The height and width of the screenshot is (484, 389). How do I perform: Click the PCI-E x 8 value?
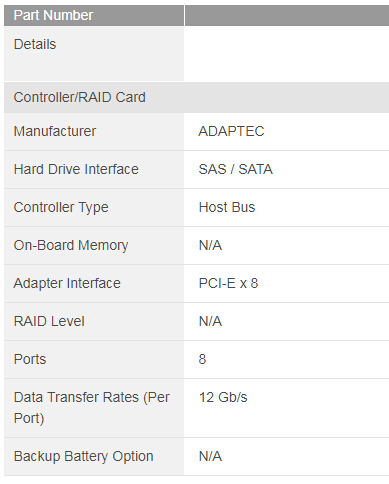pos(228,283)
